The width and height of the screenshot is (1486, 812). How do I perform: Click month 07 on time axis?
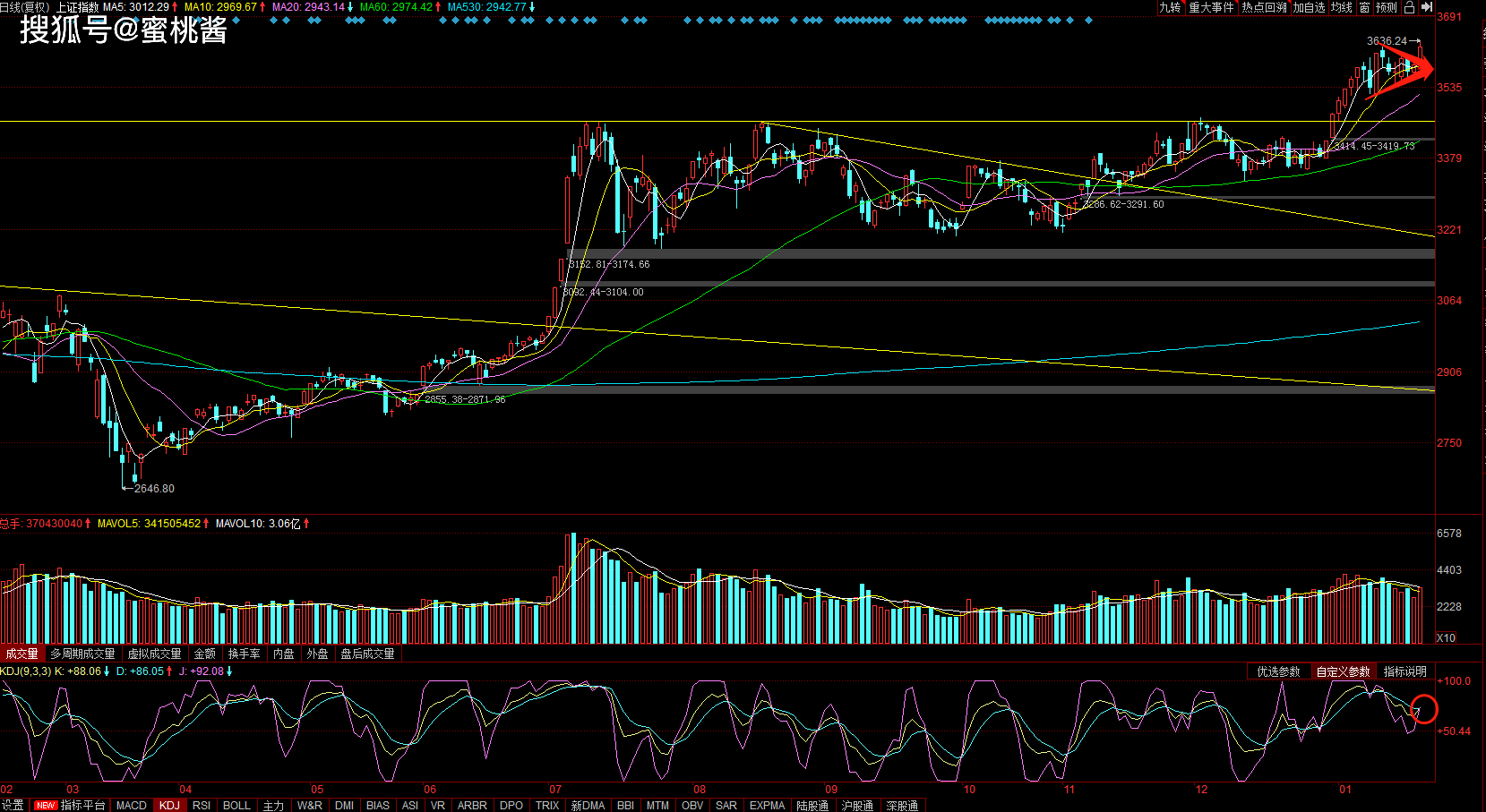[555, 790]
